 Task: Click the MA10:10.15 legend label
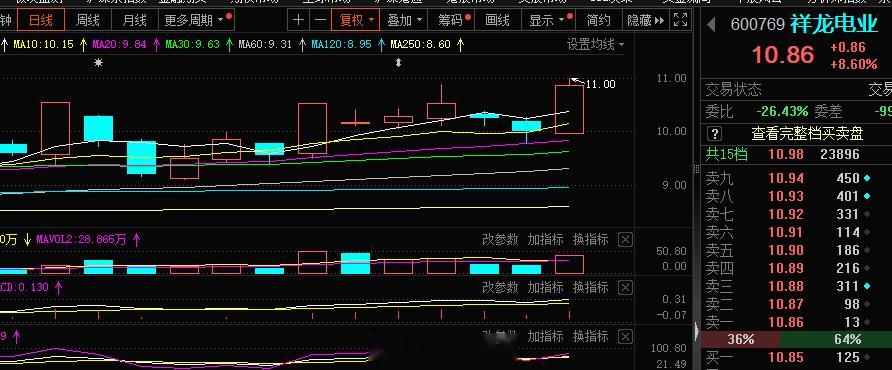(x=43, y=44)
